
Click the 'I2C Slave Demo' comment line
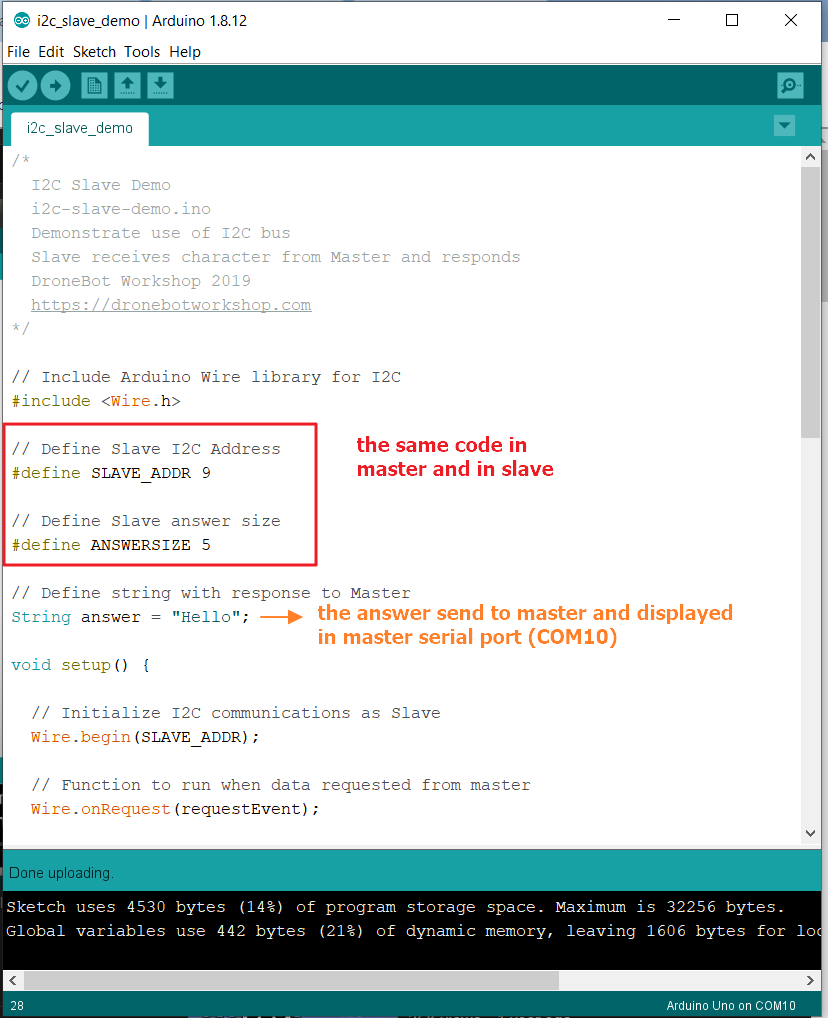tap(101, 185)
